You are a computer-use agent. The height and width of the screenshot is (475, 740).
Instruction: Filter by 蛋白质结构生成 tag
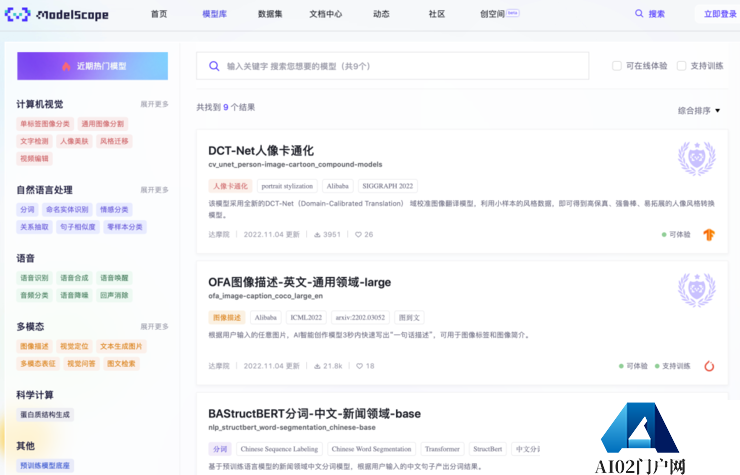click(x=45, y=415)
